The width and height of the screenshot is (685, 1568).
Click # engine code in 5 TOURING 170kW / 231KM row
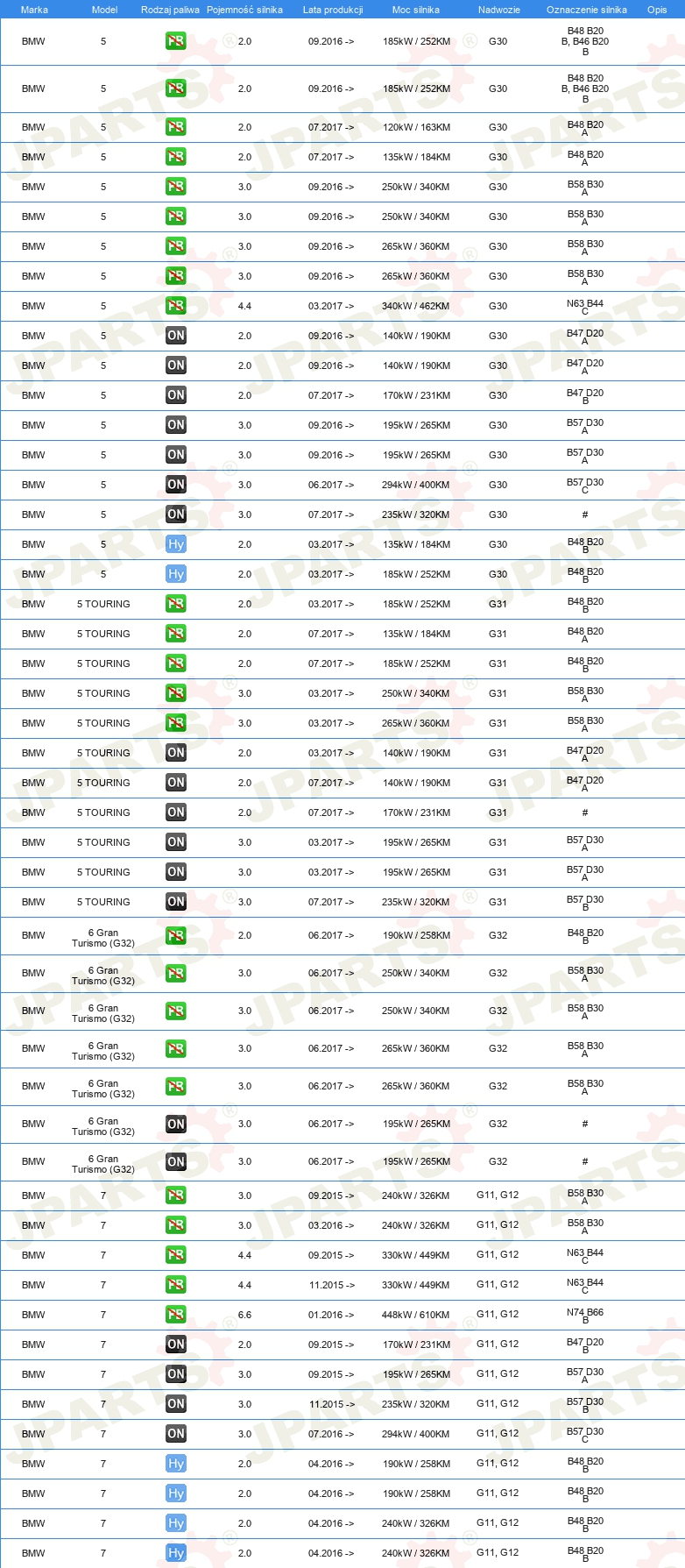585,812
